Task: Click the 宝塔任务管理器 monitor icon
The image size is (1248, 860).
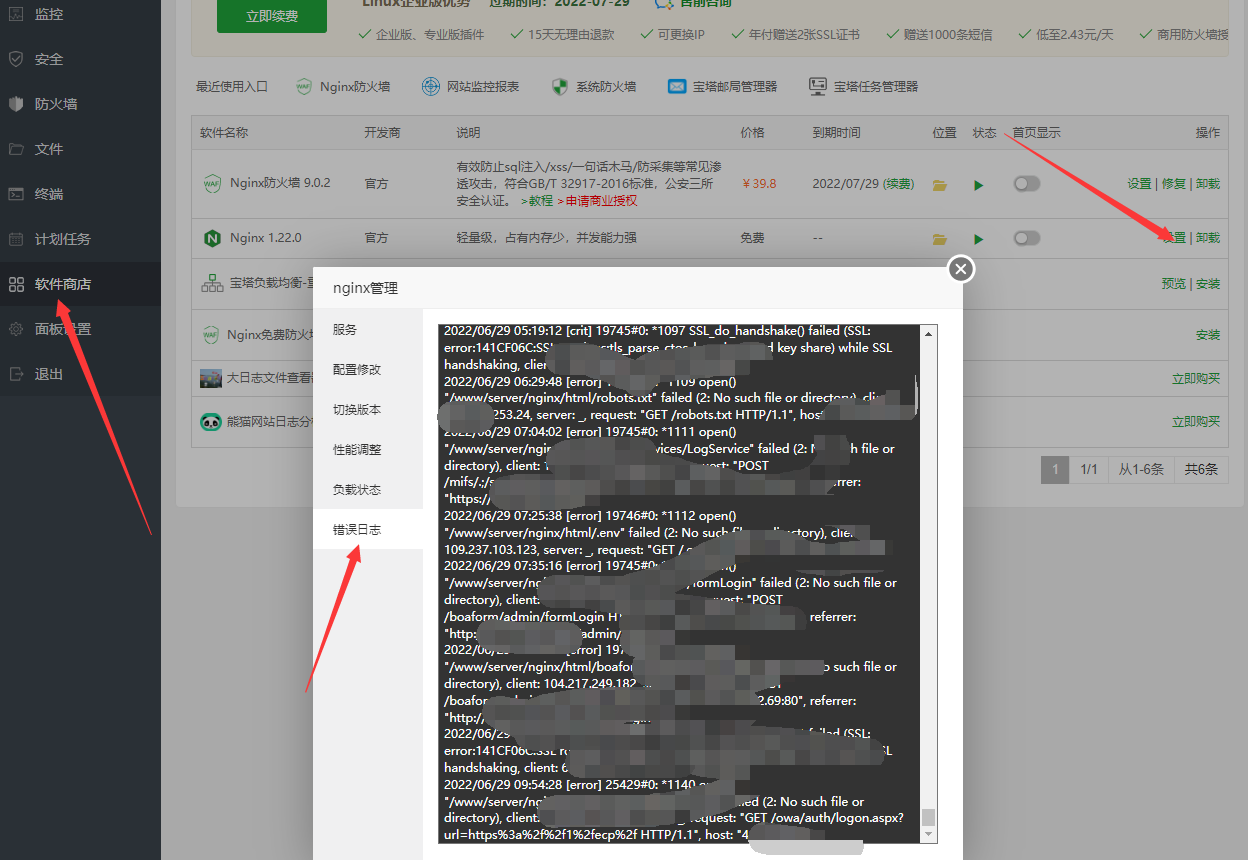Action: tap(818, 87)
